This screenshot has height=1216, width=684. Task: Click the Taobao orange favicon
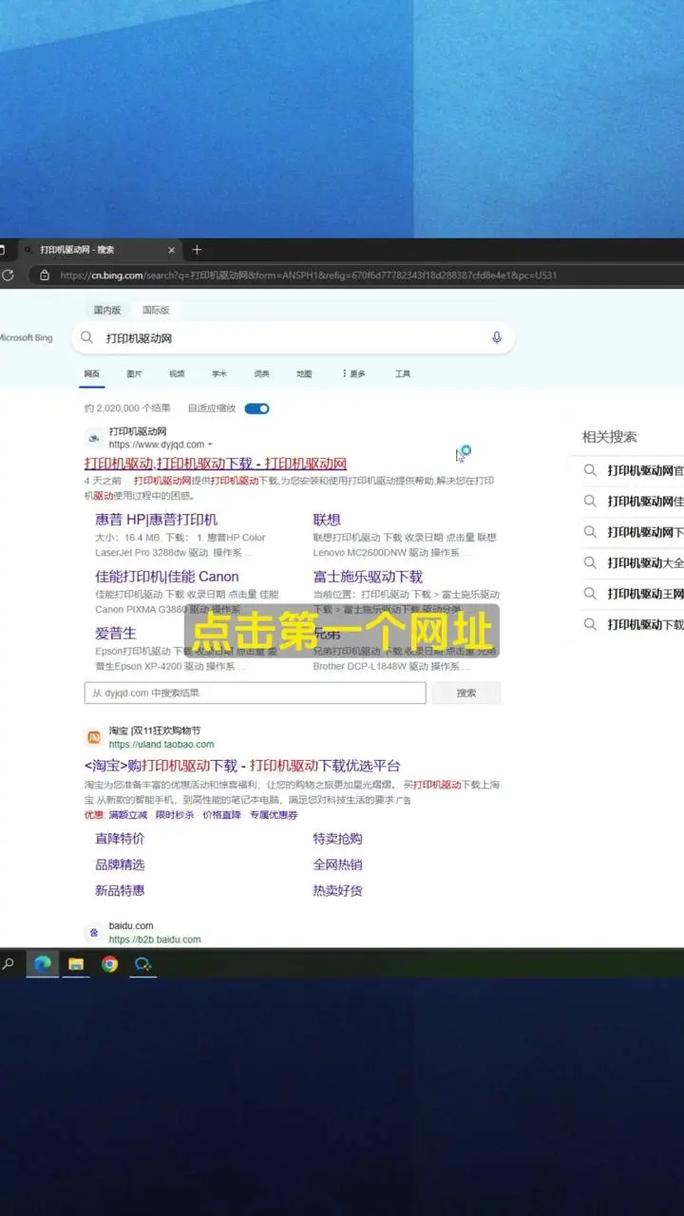click(93, 737)
